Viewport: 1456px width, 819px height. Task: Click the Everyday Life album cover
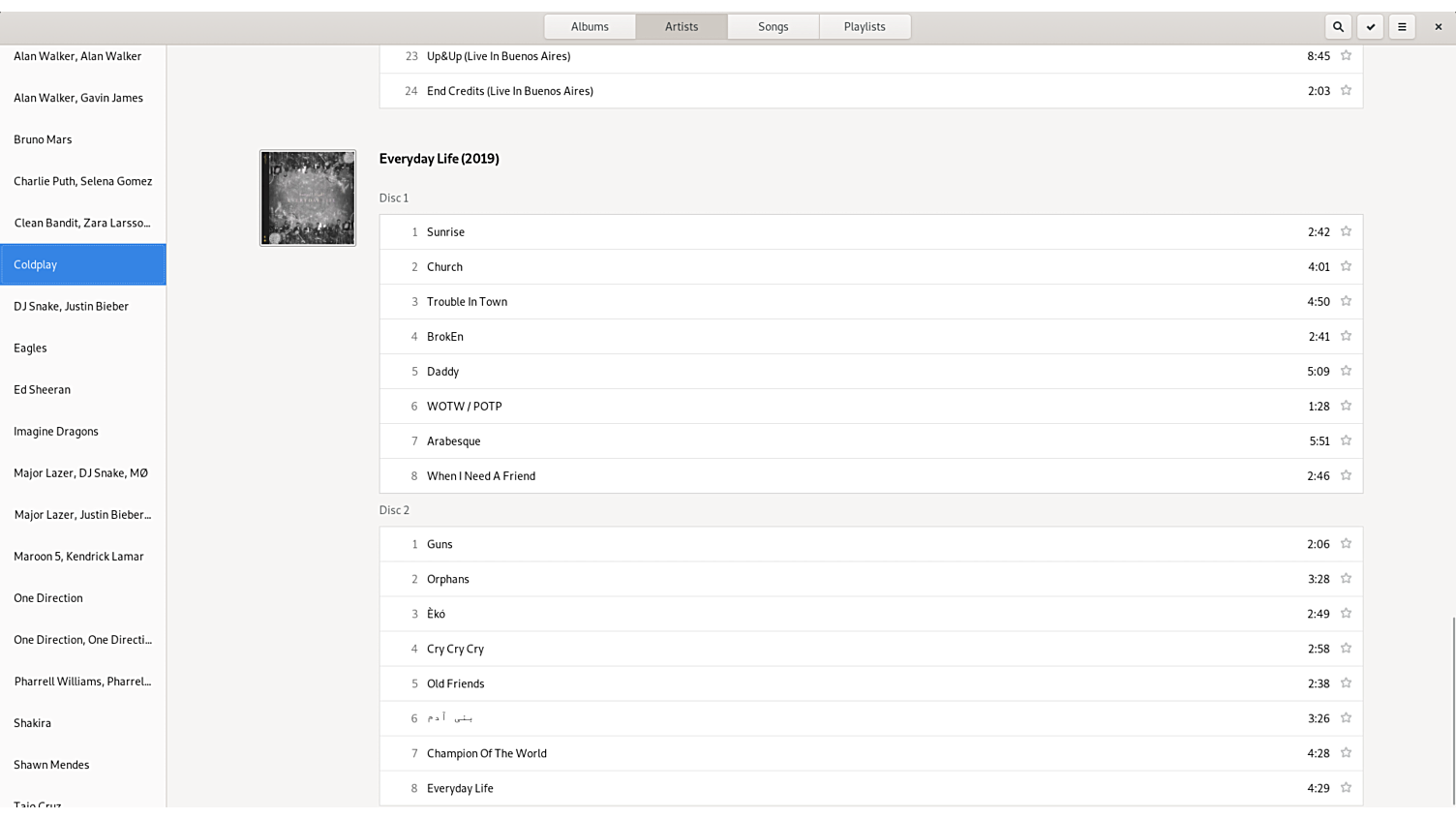[308, 197]
